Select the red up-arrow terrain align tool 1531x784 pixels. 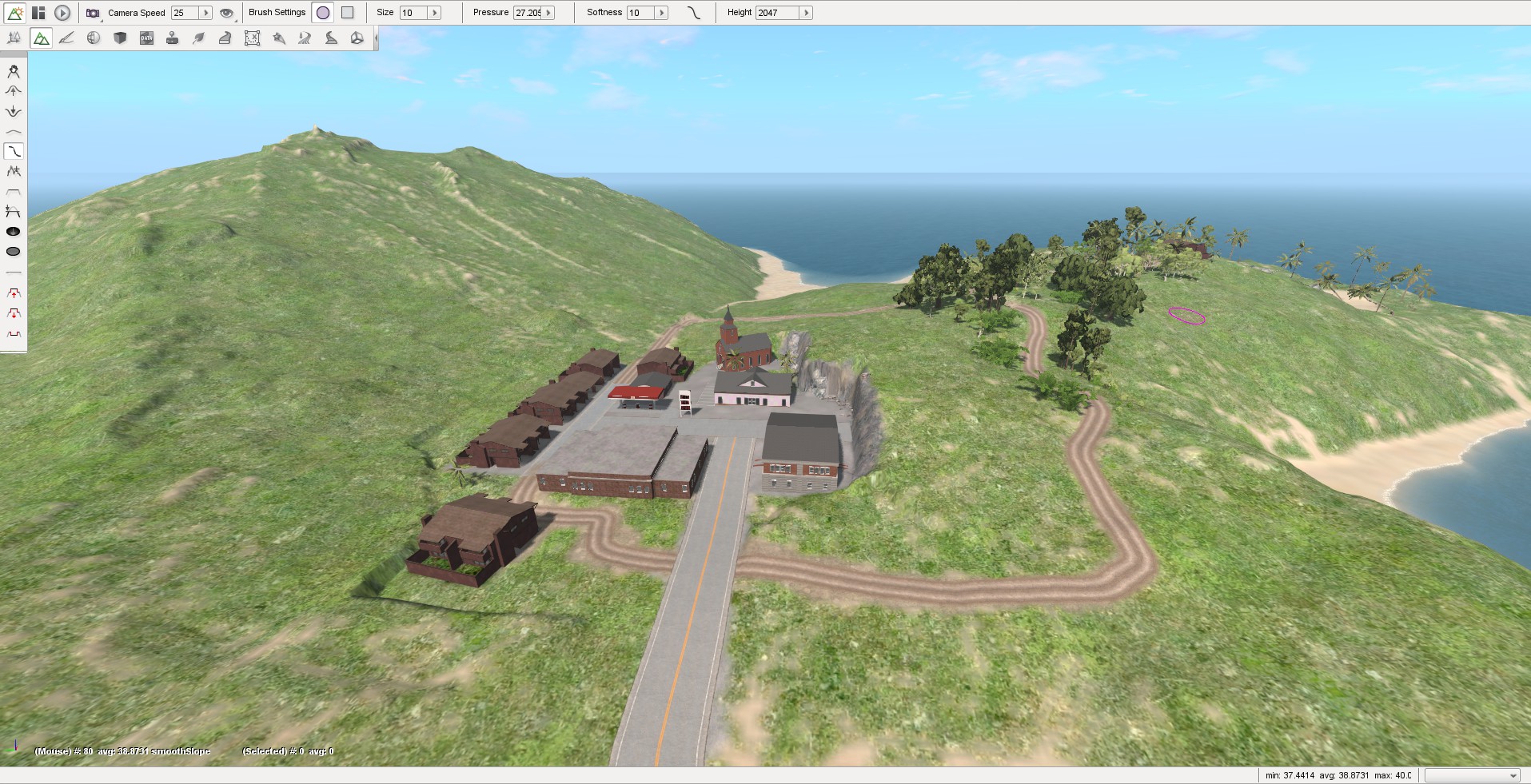(14, 293)
